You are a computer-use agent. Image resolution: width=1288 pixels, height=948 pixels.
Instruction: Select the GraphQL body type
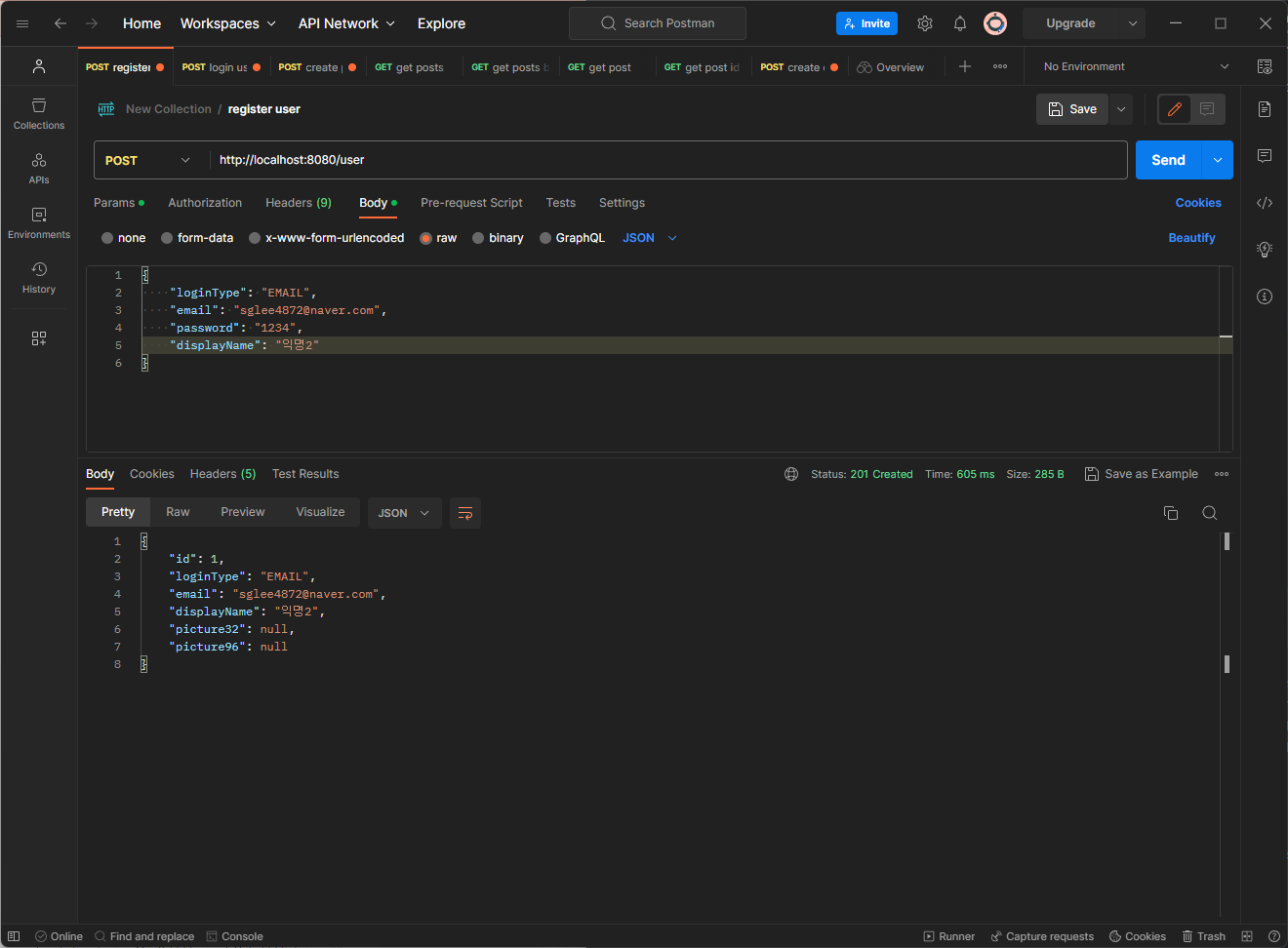point(572,238)
